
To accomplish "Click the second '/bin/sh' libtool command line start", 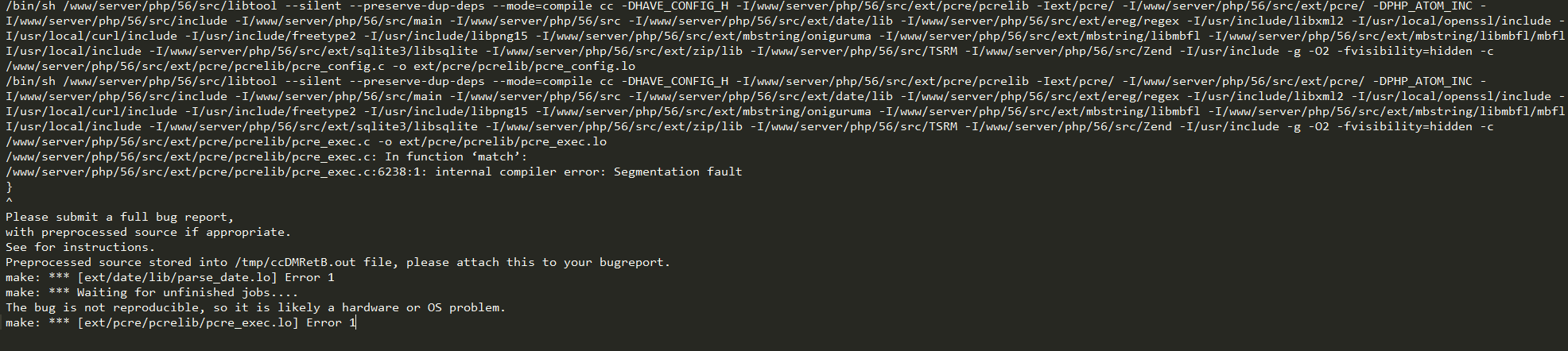I will pos(30,81).
